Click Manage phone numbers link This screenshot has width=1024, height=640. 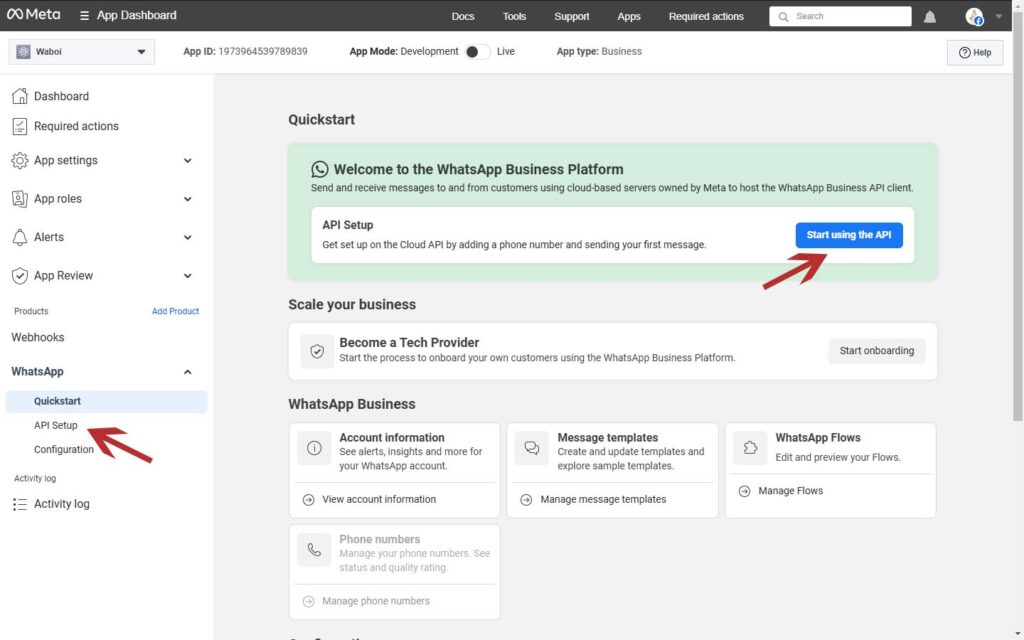click(x=376, y=601)
